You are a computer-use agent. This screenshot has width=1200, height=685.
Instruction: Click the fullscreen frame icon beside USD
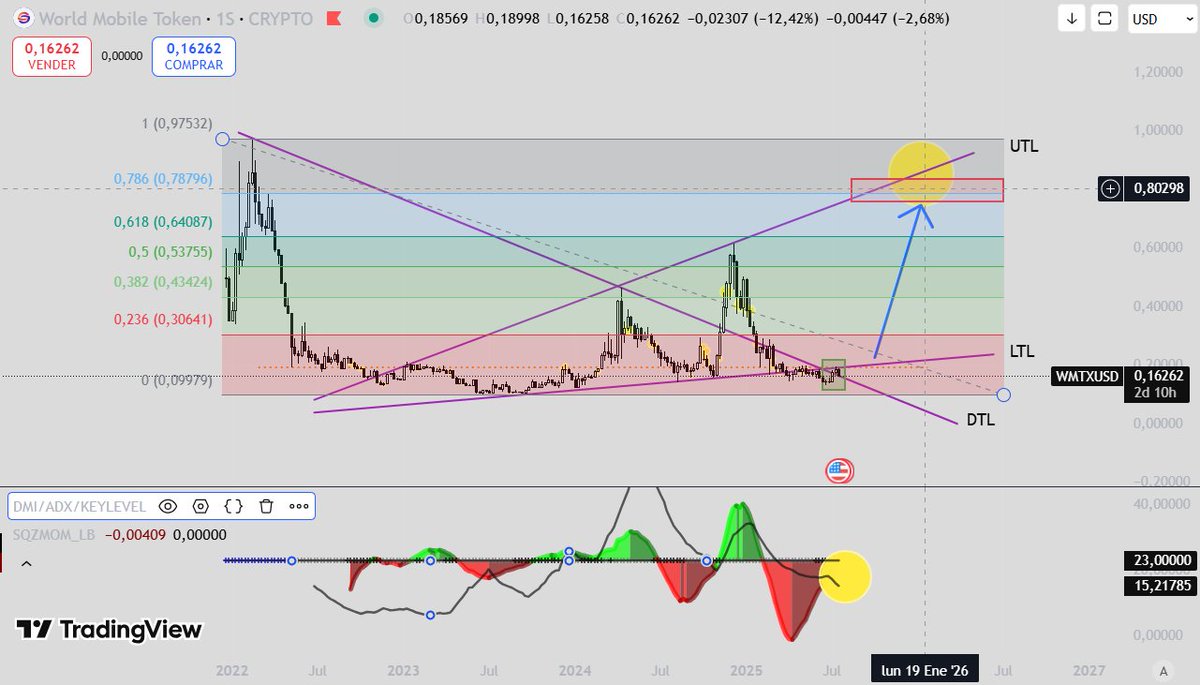(1105, 18)
